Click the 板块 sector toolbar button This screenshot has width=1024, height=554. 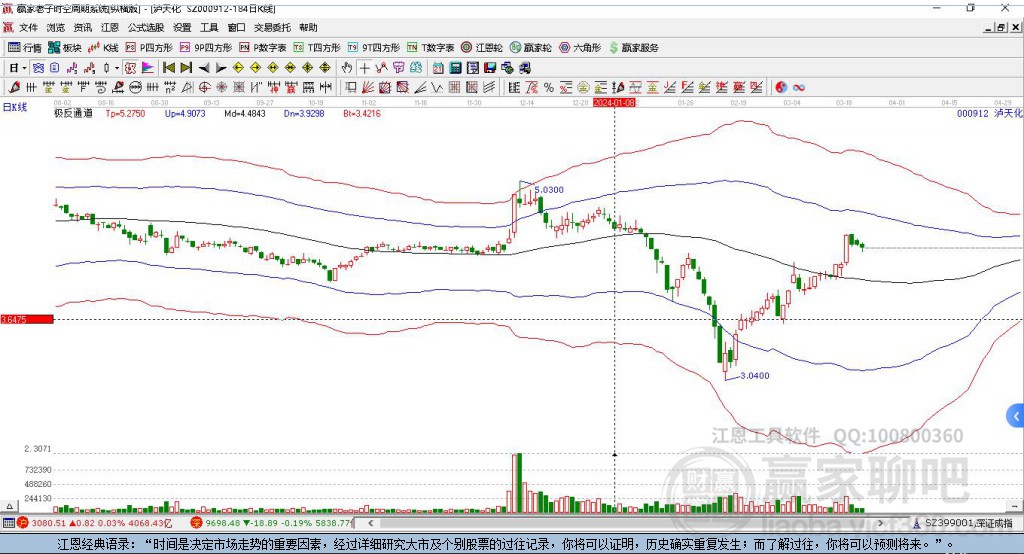tap(65, 48)
